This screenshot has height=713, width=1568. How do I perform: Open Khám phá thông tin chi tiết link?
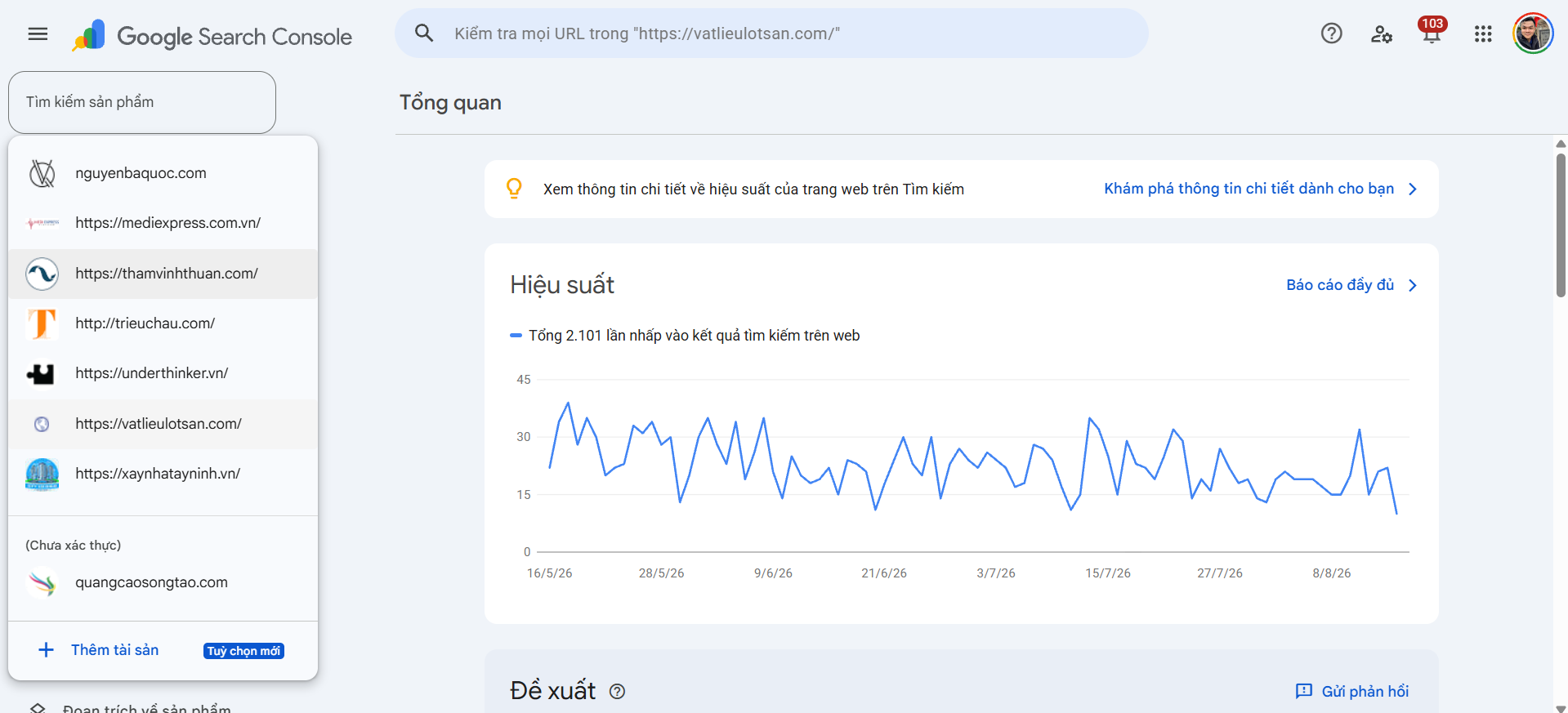tap(1249, 189)
